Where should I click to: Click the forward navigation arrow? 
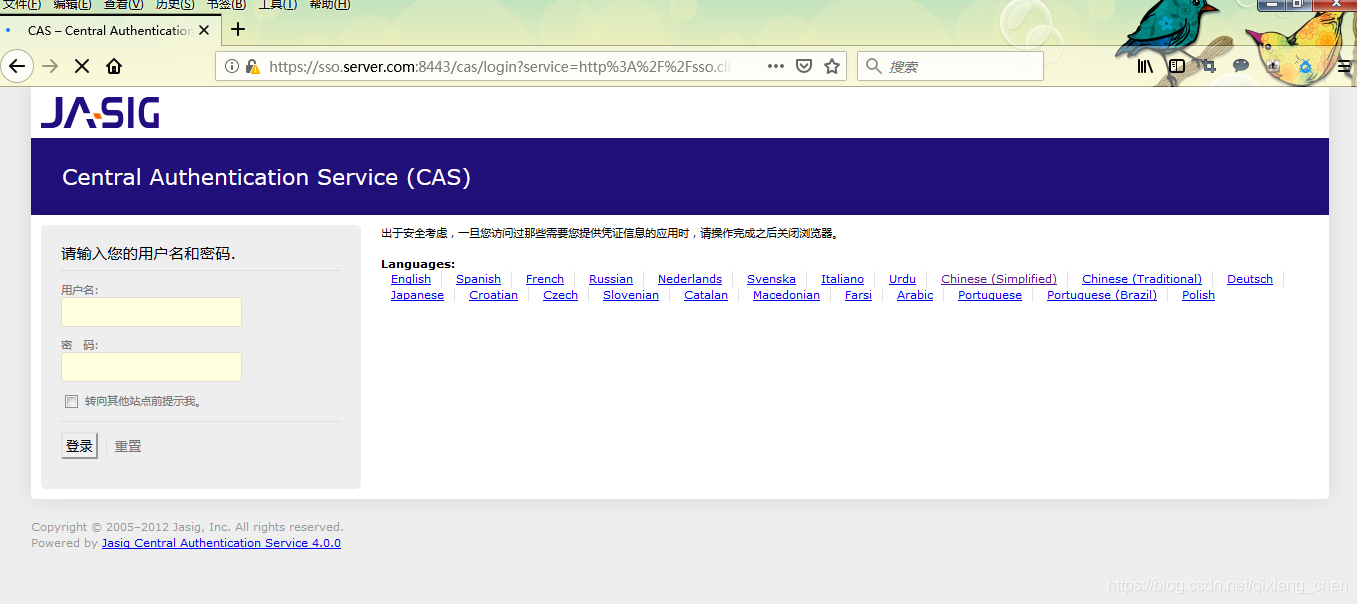pyautogui.click(x=50, y=66)
